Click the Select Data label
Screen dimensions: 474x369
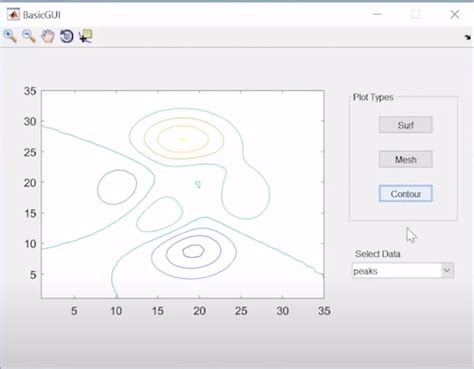coord(378,254)
